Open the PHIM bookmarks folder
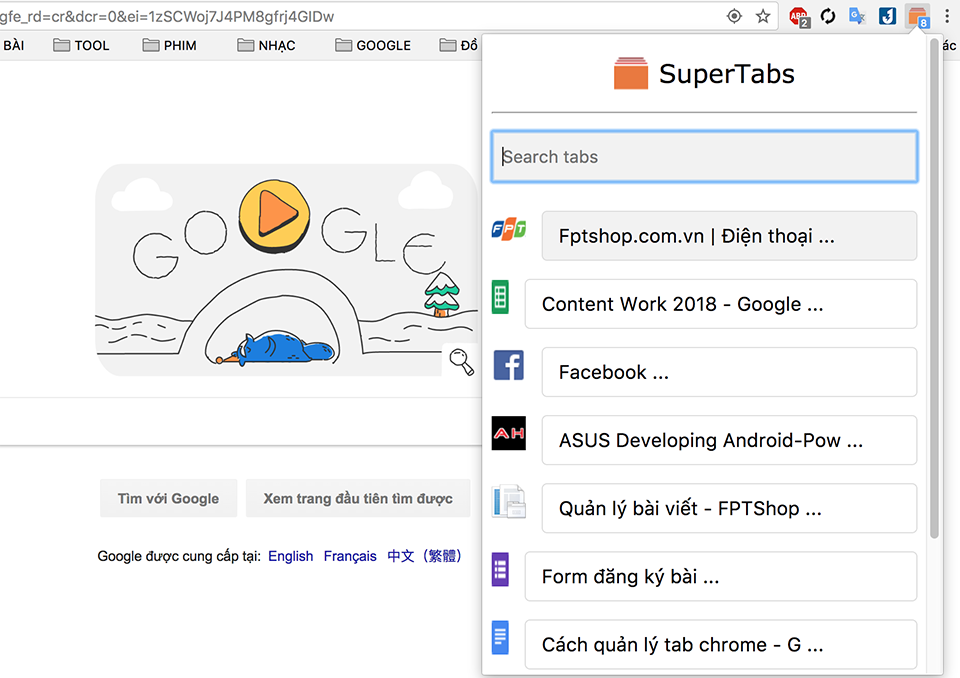This screenshot has height=678, width=960. click(170, 45)
